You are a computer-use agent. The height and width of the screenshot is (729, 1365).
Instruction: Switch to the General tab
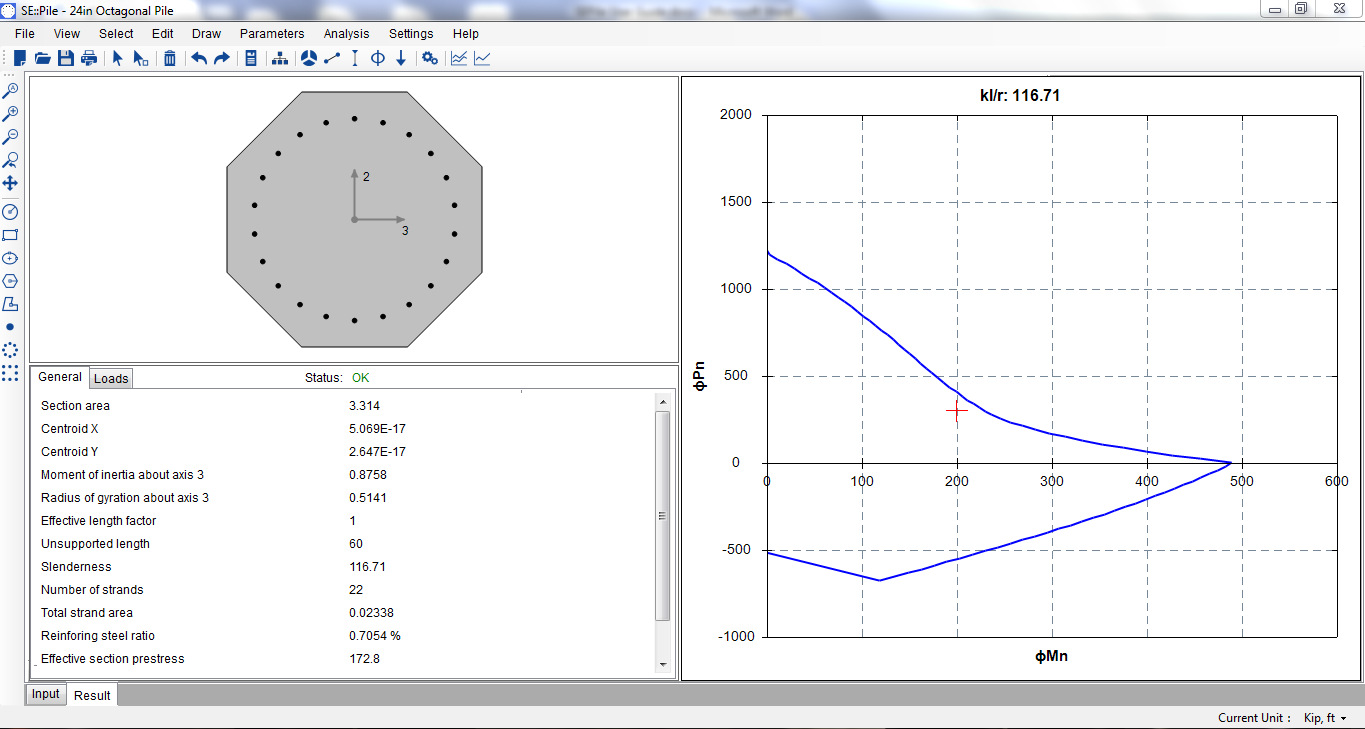point(60,377)
